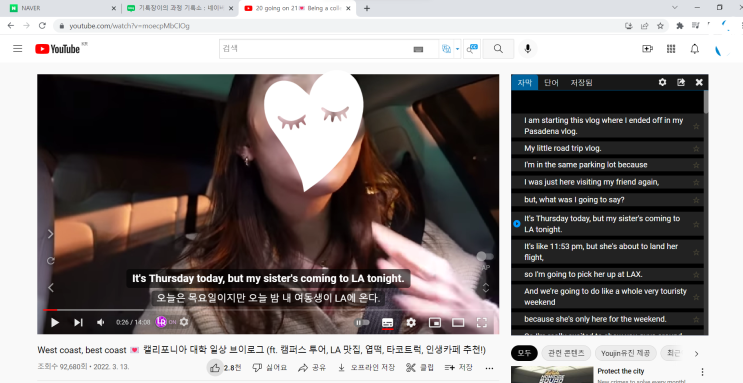Skip to the next video
This screenshot has height=383, width=743.
click(78, 322)
